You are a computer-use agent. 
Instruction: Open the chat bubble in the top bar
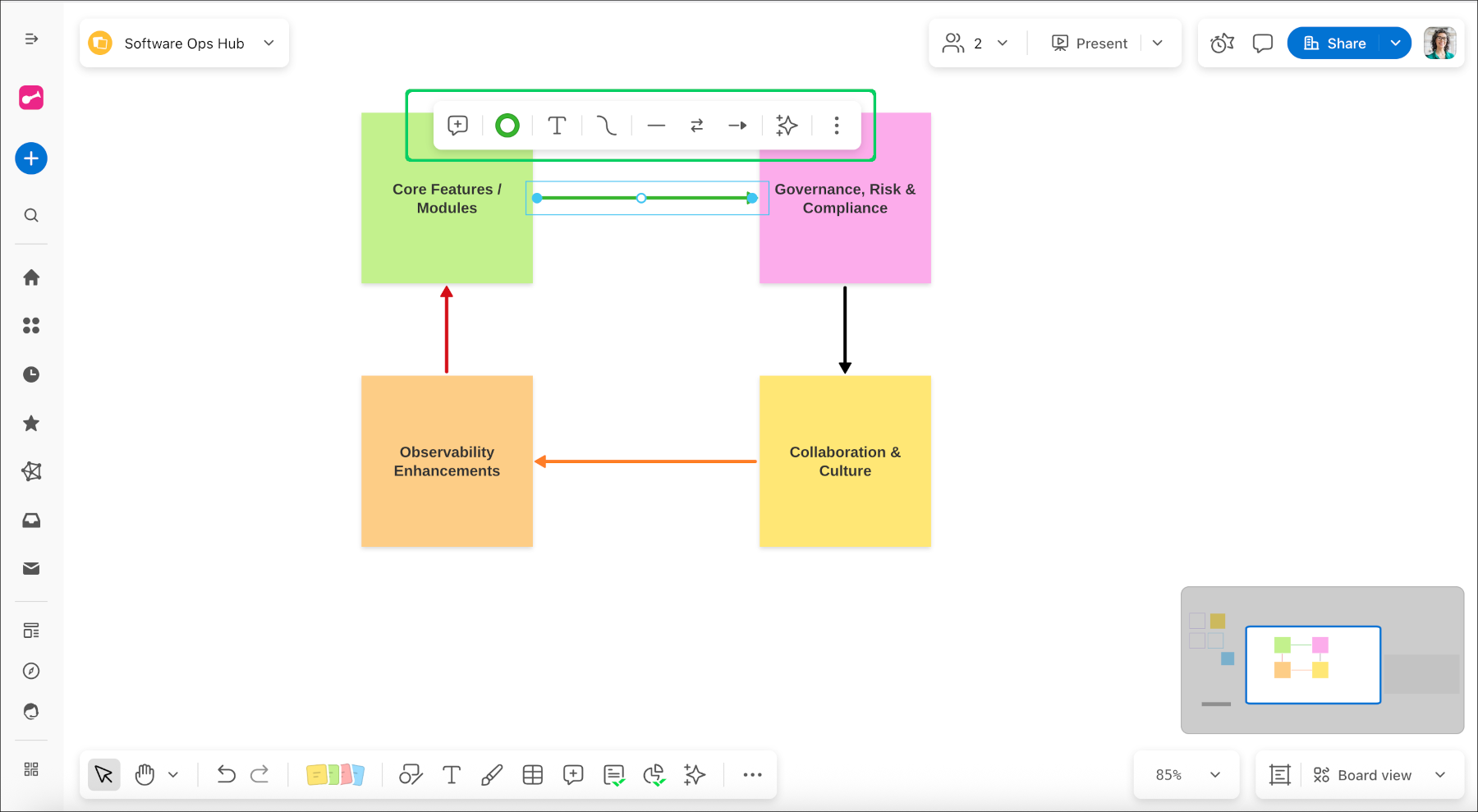[x=1262, y=43]
